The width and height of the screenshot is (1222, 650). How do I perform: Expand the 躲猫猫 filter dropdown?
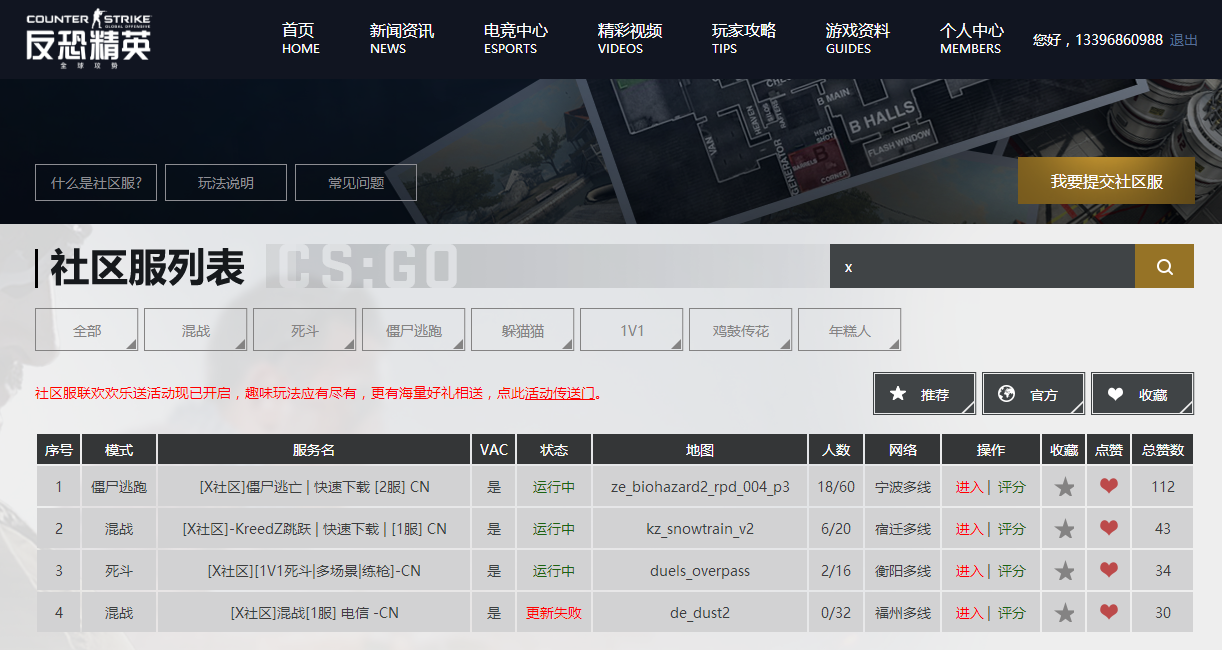[522, 329]
